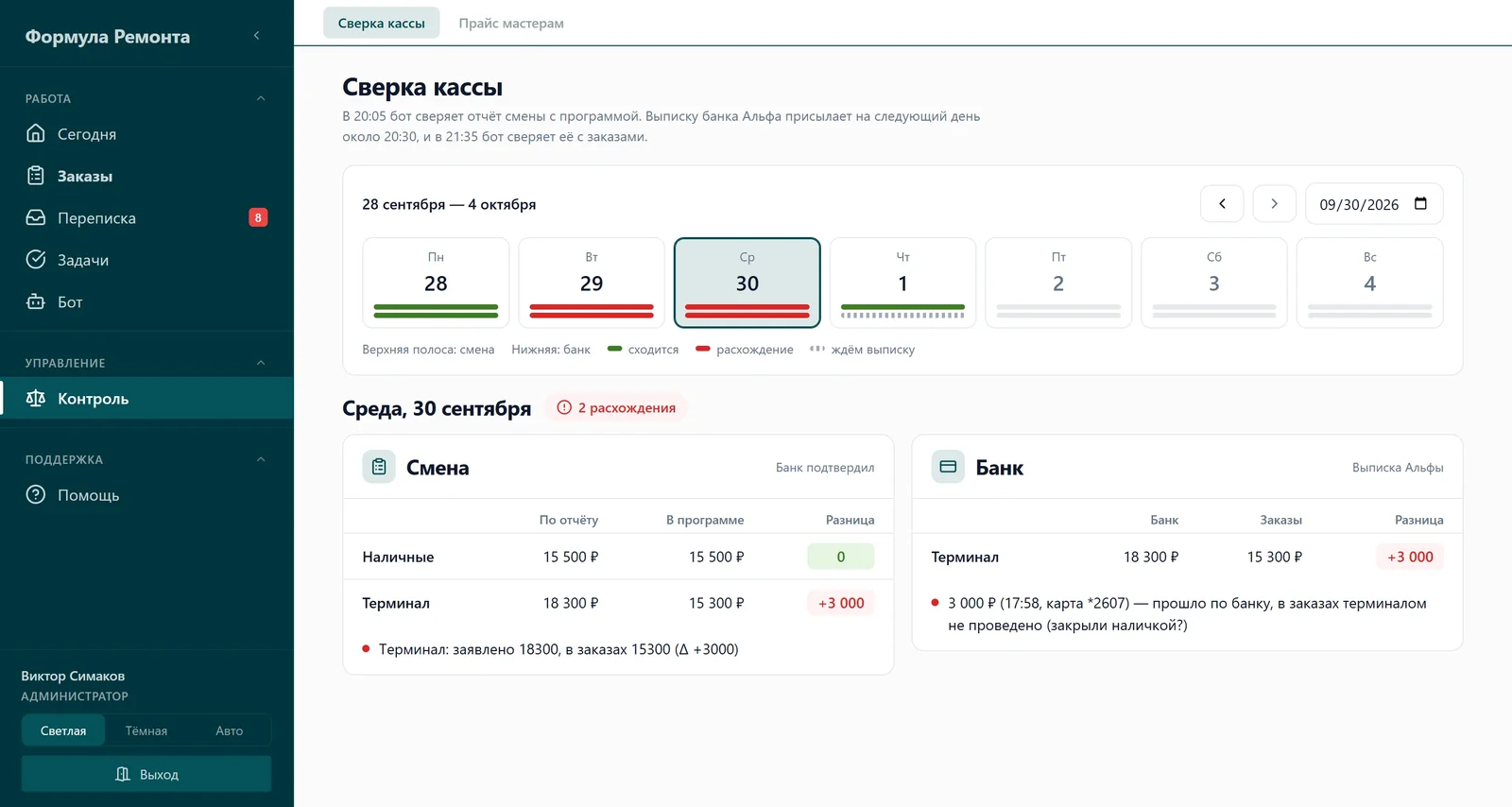
Task: Select Sunday 4 day card
Action: click(x=1370, y=283)
